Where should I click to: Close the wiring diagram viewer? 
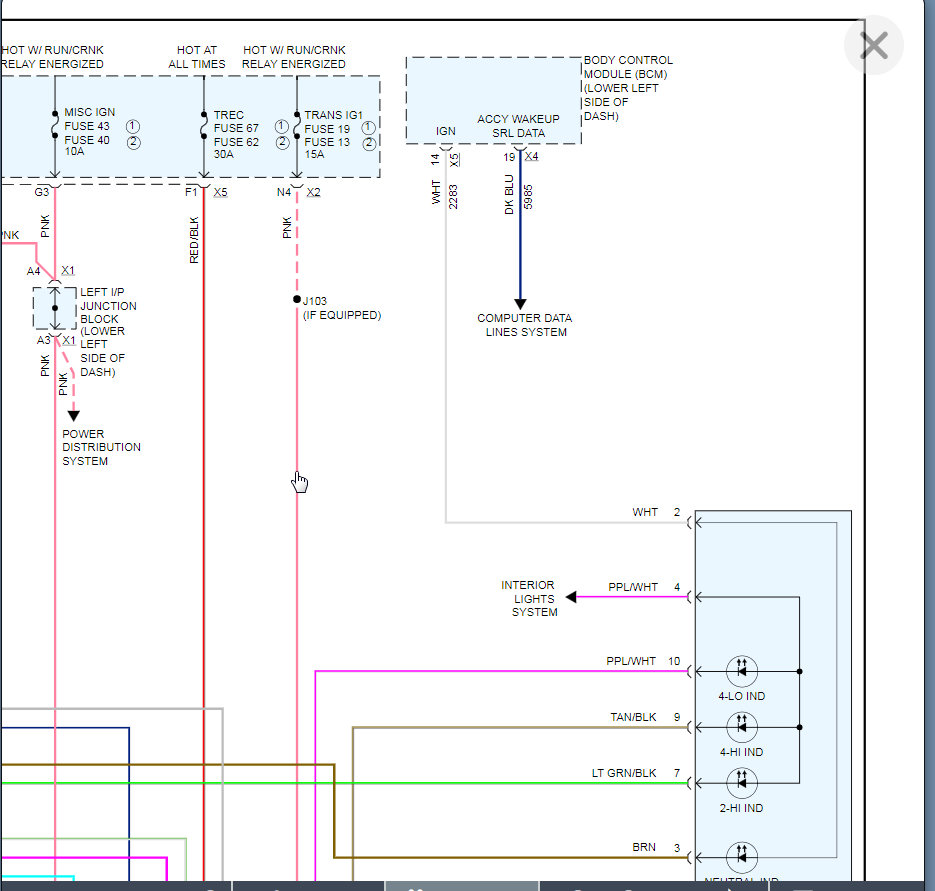[x=874, y=46]
